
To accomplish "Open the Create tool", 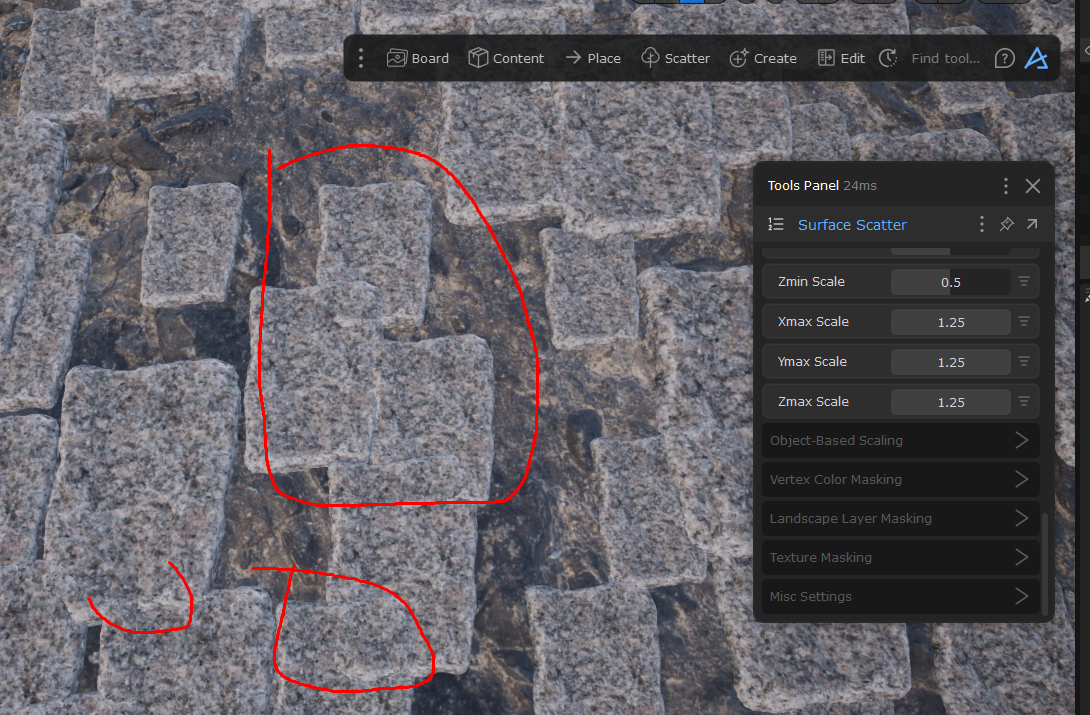I will [x=763, y=58].
